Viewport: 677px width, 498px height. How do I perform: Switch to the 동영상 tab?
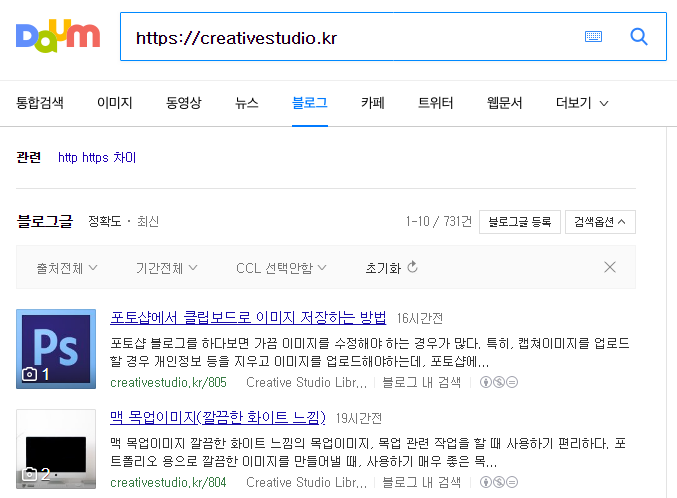point(183,103)
